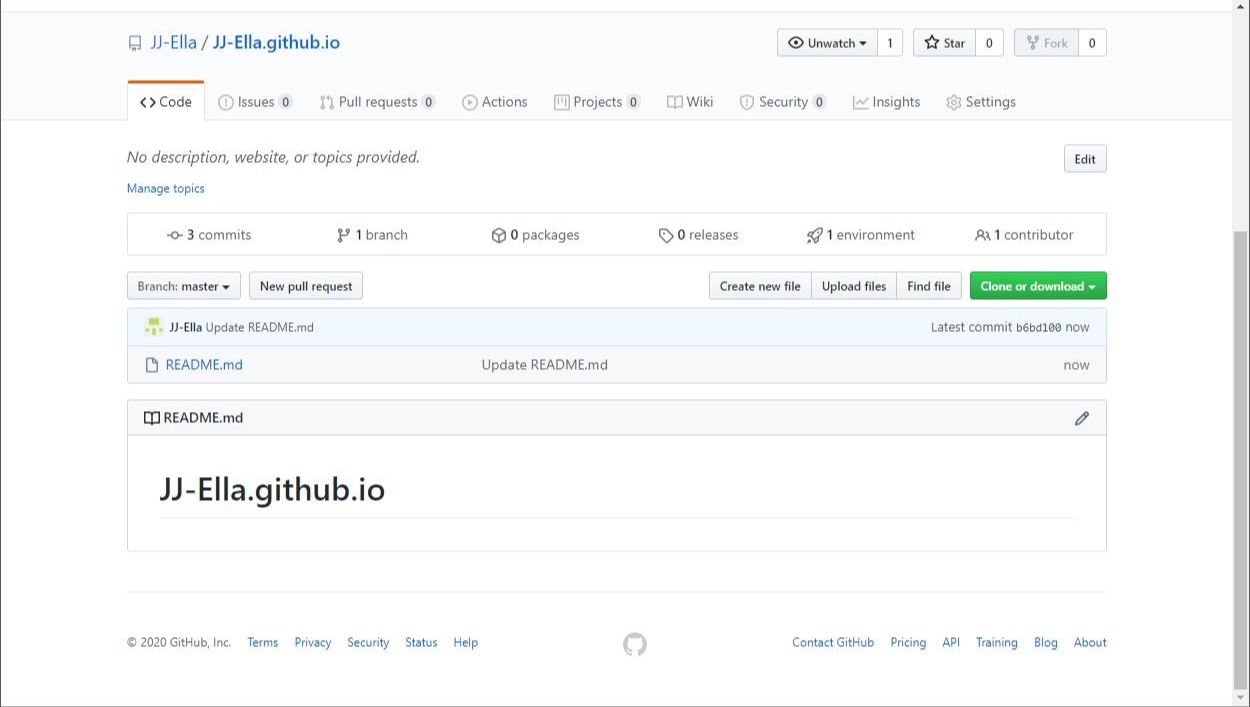Open the Projects tab

point(597,102)
